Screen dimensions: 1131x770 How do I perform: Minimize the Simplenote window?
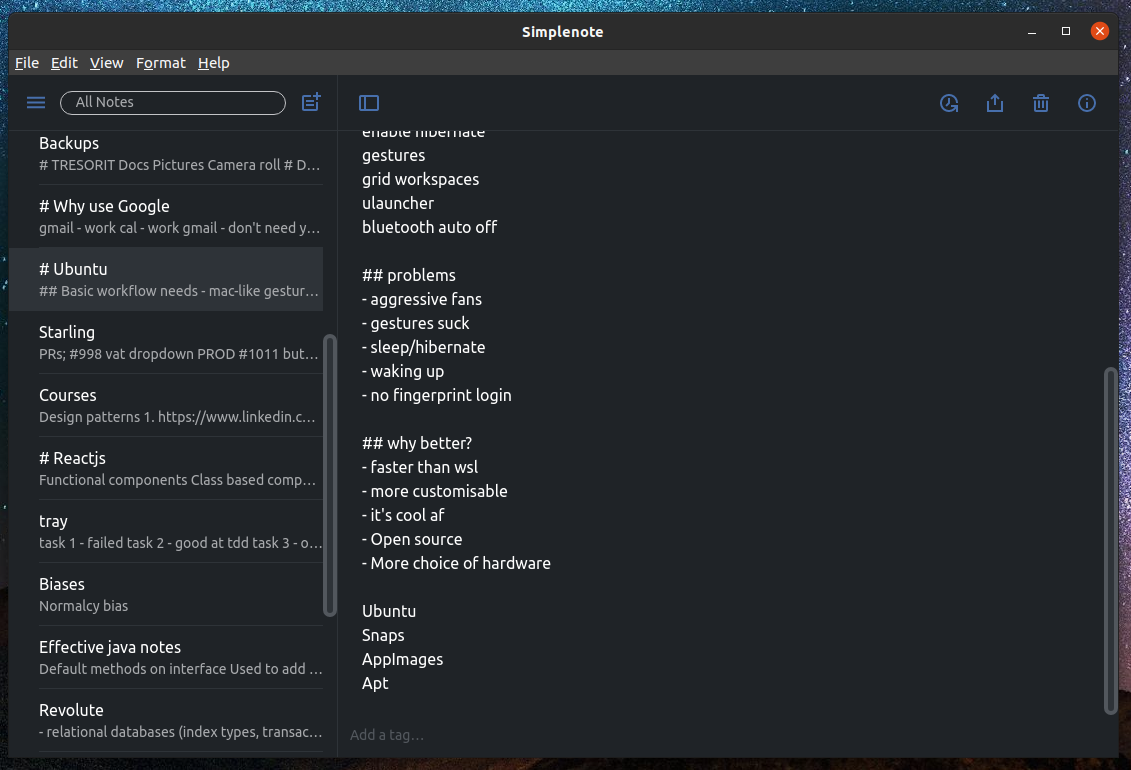tap(1032, 32)
